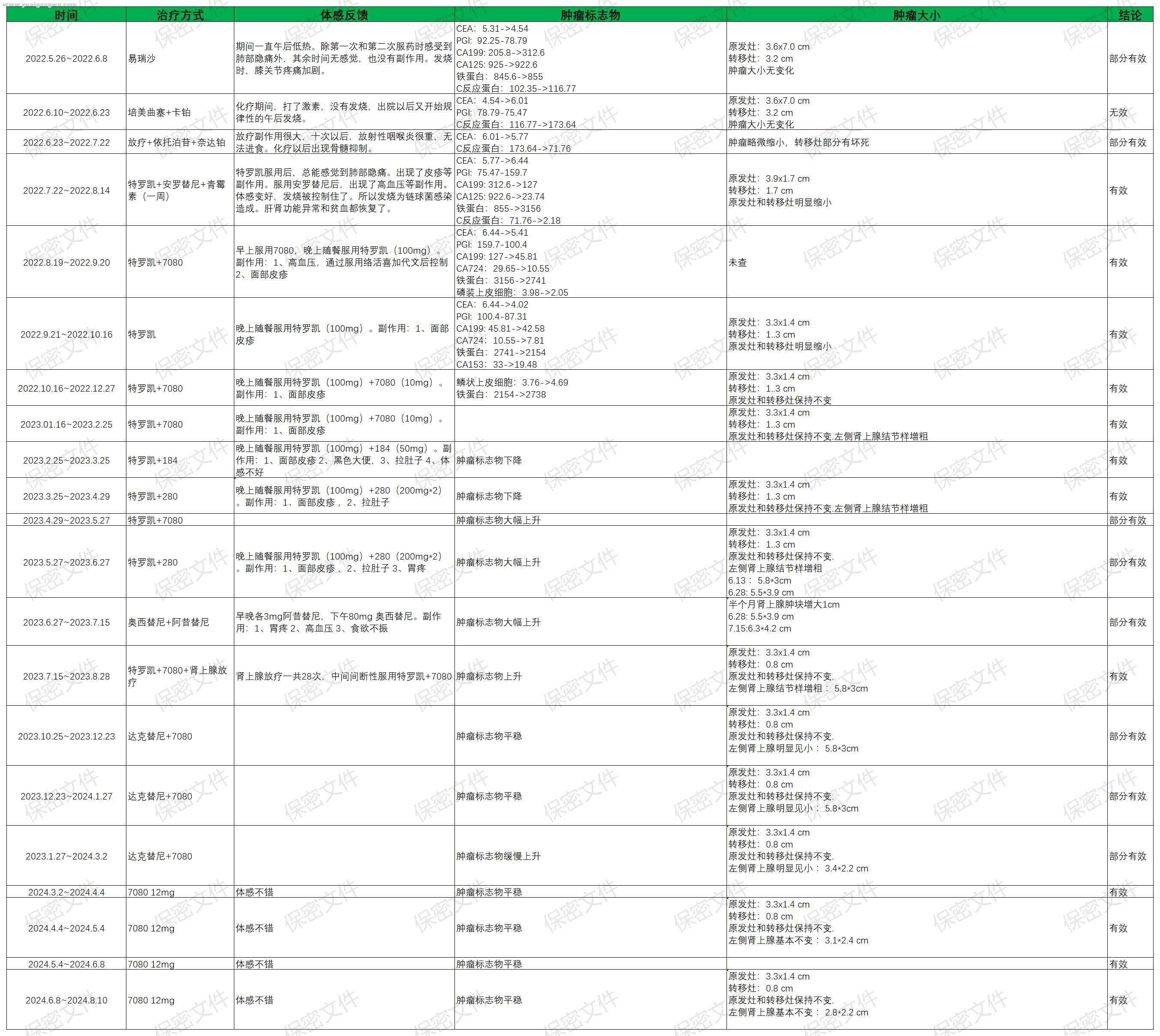
Task: Click date cell 2023.6.27~2023.7.15
Action: pos(66,622)
